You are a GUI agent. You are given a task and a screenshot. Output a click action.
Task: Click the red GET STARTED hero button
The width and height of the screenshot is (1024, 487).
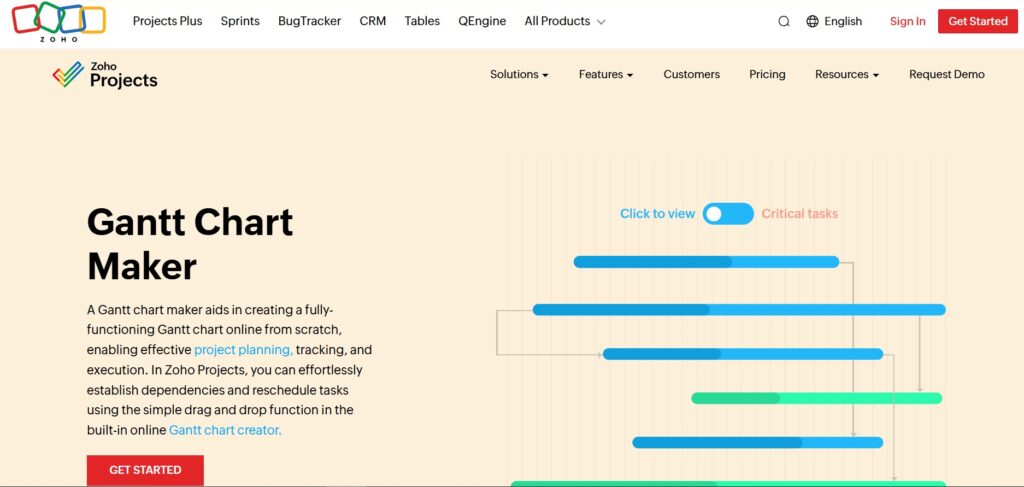coord(145,470)
